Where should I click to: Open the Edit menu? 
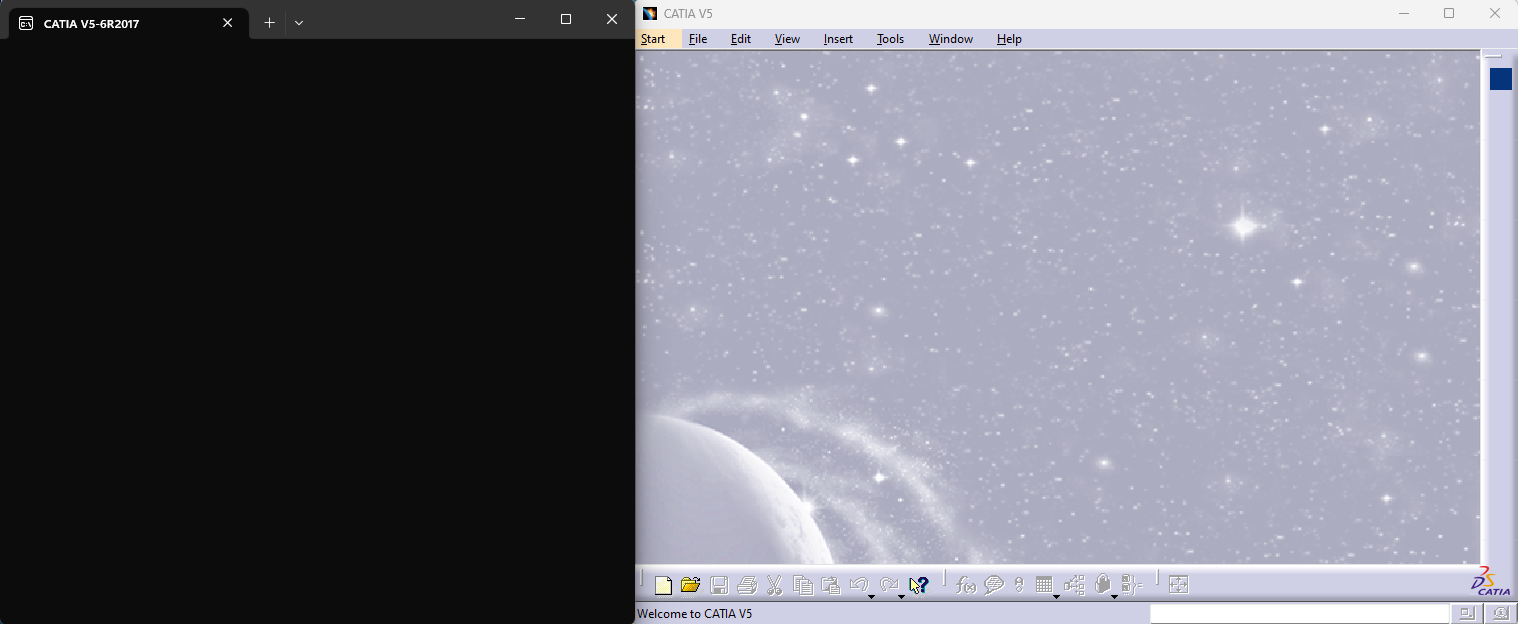point(741,39)
